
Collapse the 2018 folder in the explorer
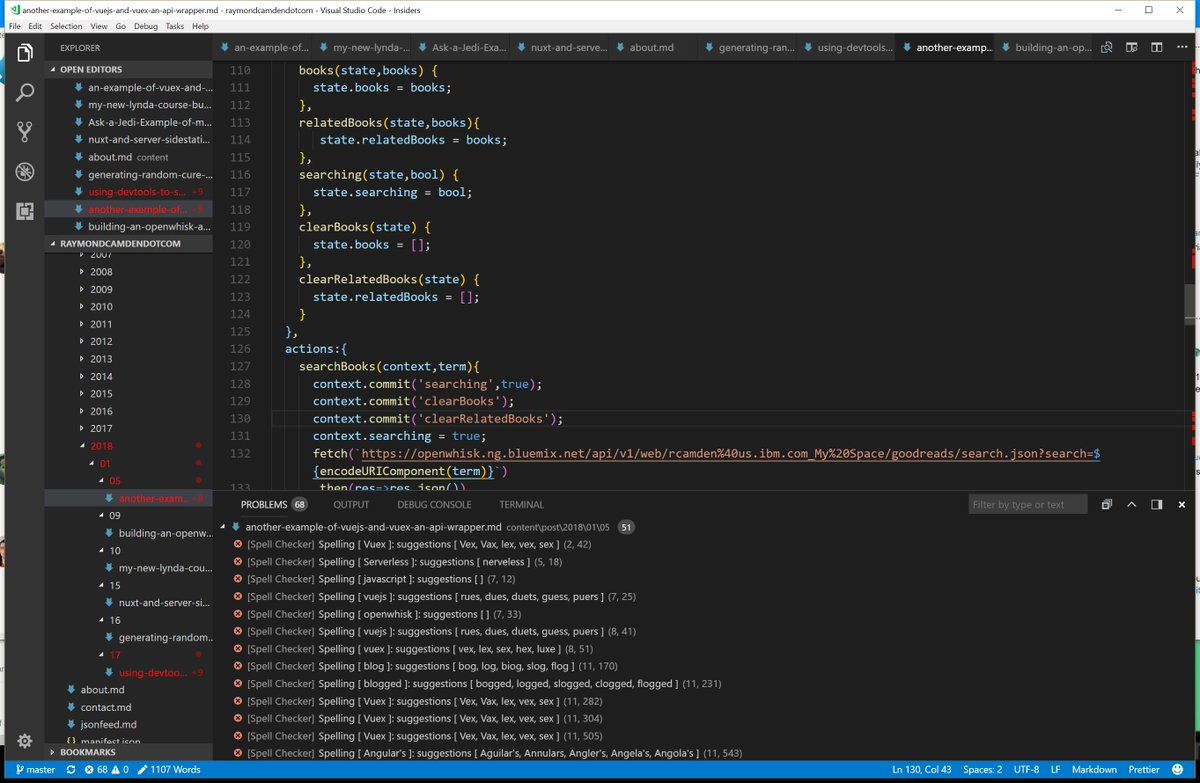pyautogui.click(x=101, y=446)
